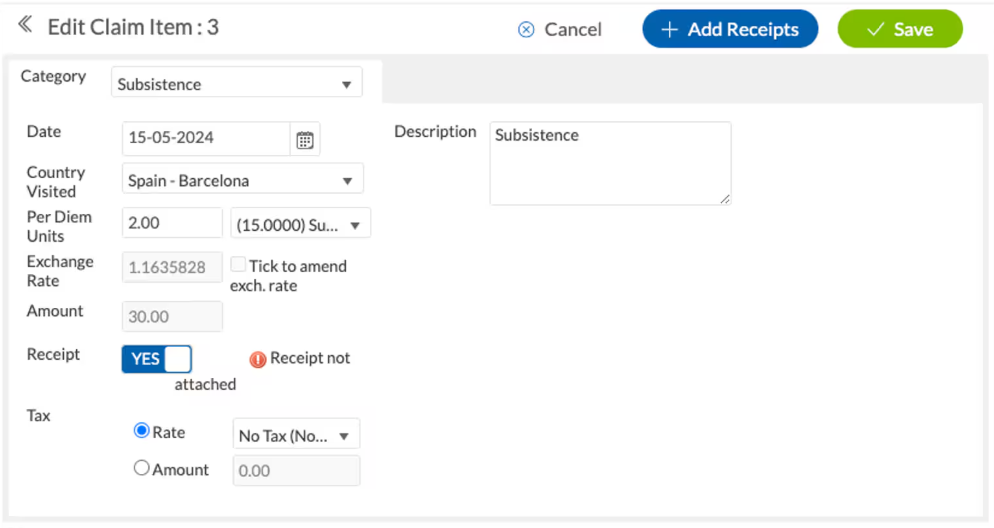
Task: Open the No Tax rate dropdown
Action: [x=296, y=434]
